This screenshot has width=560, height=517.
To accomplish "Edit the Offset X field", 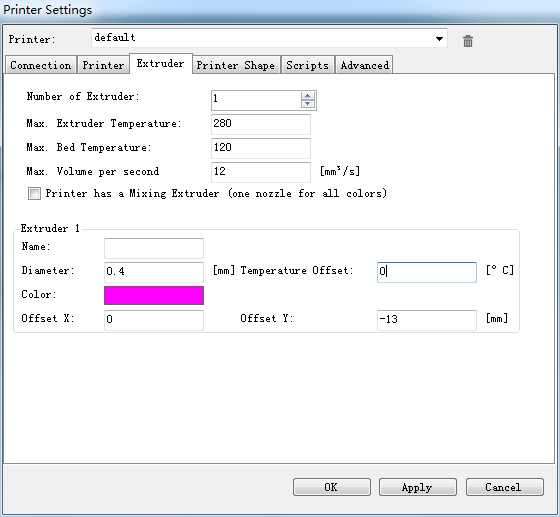I will [154, 320].
